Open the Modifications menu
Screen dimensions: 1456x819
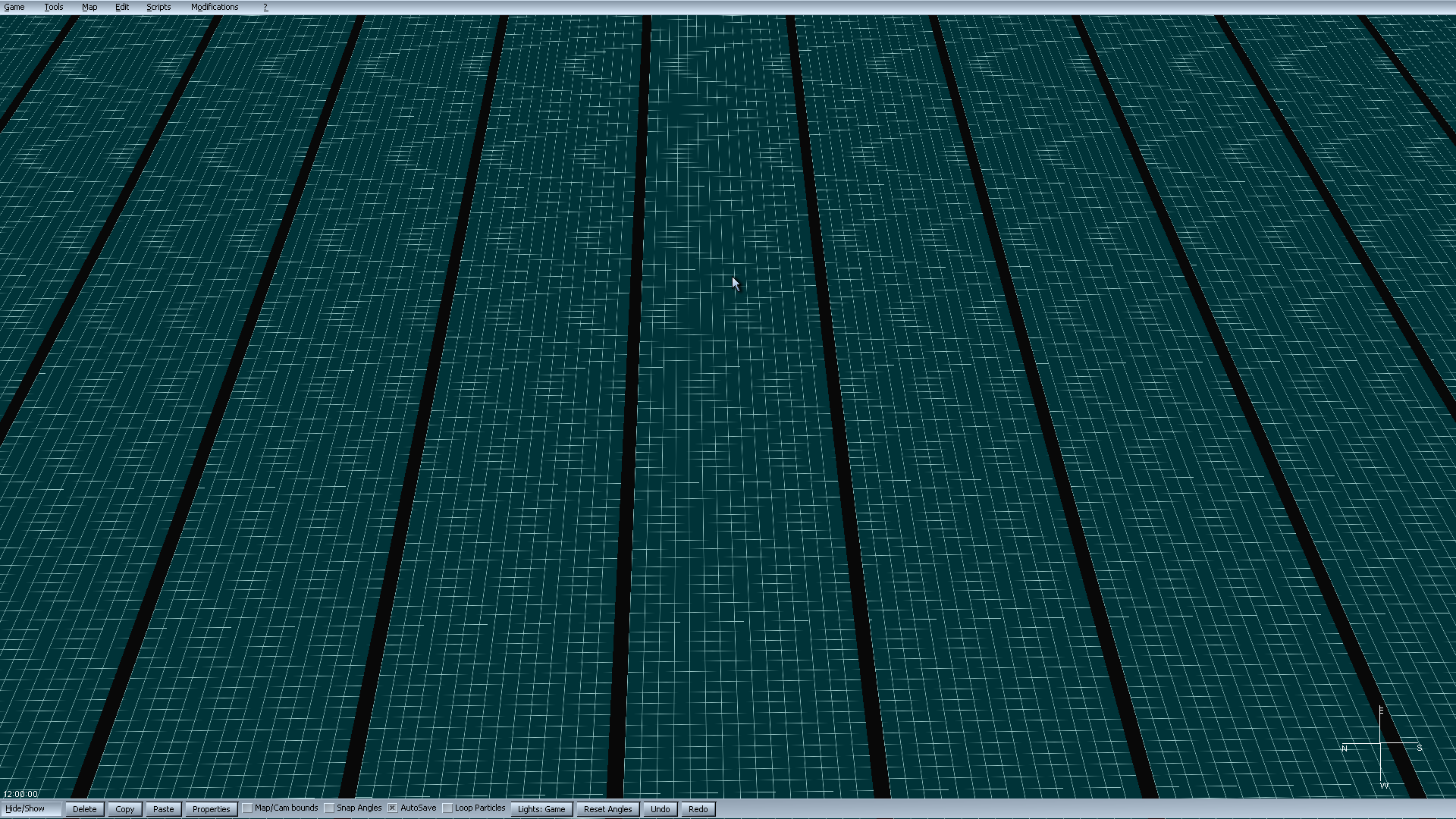pyautogui.click(x=215, y=7)
